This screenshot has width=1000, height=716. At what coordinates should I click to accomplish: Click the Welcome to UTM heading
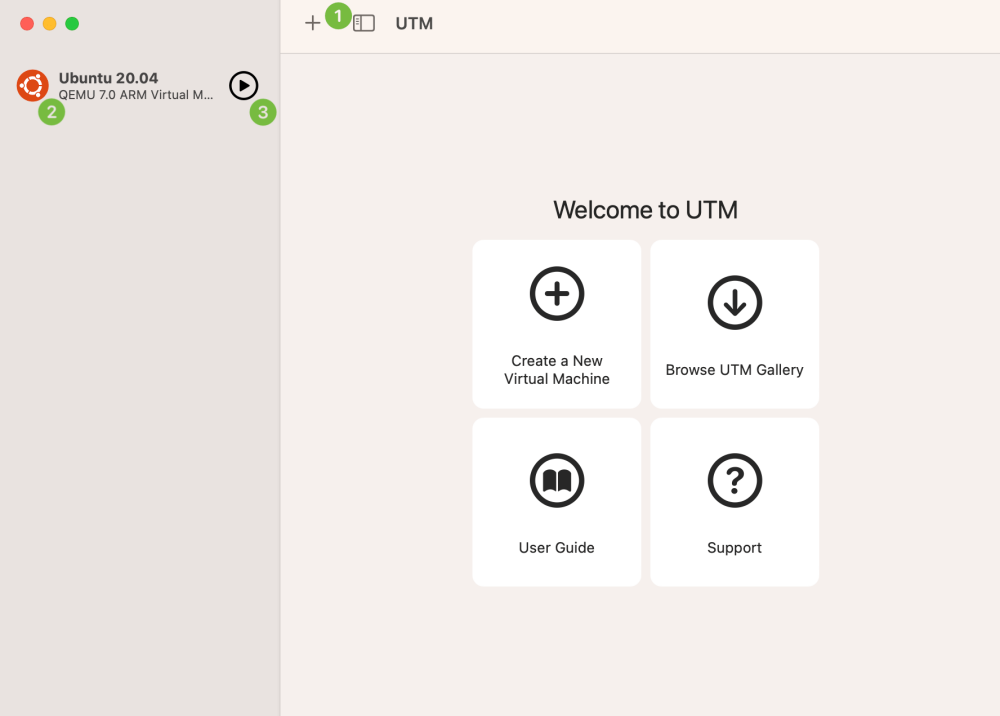coord(645,210)
